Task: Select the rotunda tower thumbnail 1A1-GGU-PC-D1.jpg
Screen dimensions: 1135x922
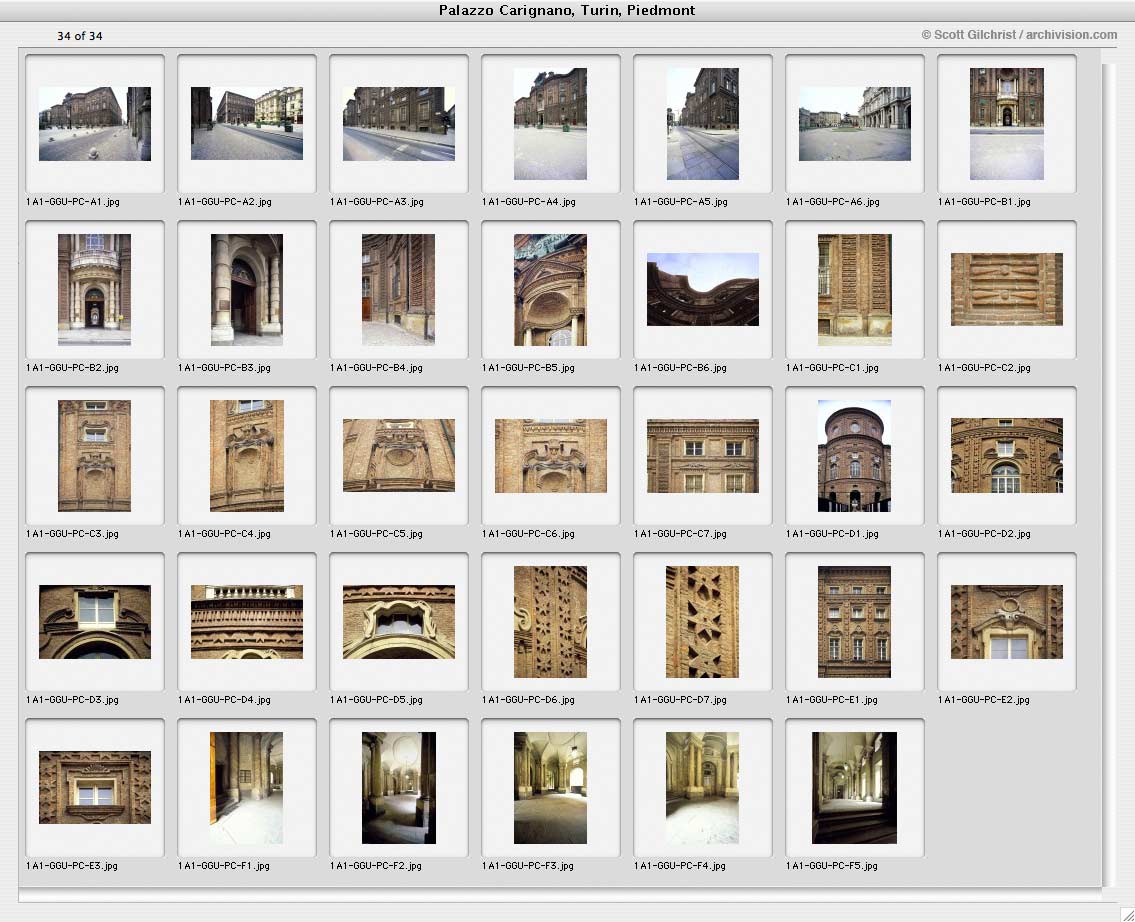Action: click(x=855, y=456)
